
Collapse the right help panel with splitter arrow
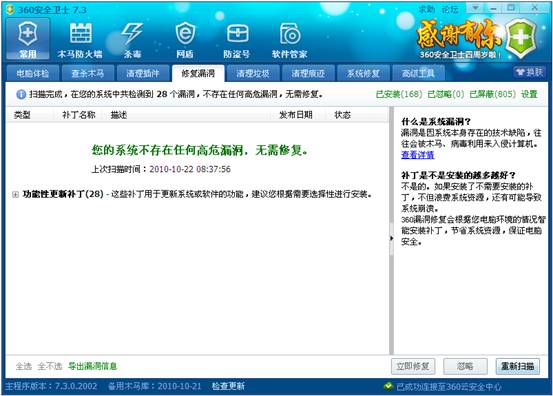point(391,238)
